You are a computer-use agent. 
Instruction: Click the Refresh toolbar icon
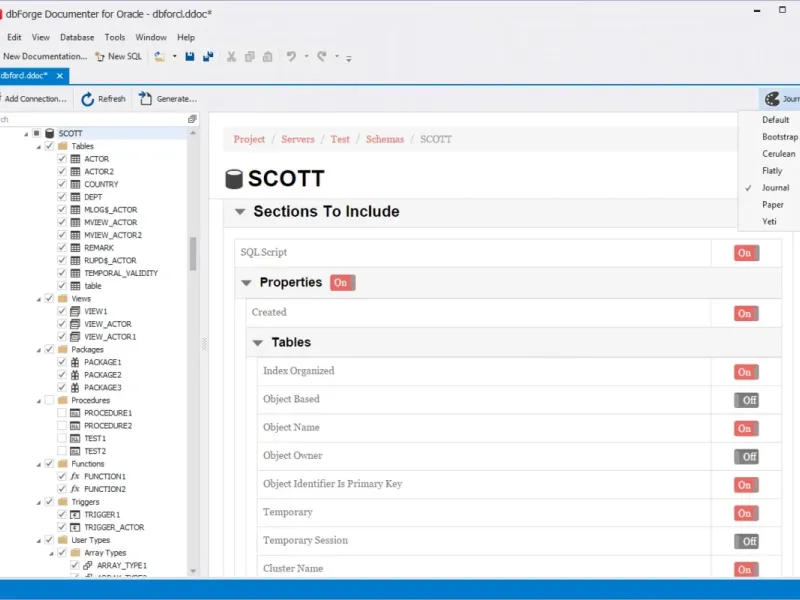(88, 99)
